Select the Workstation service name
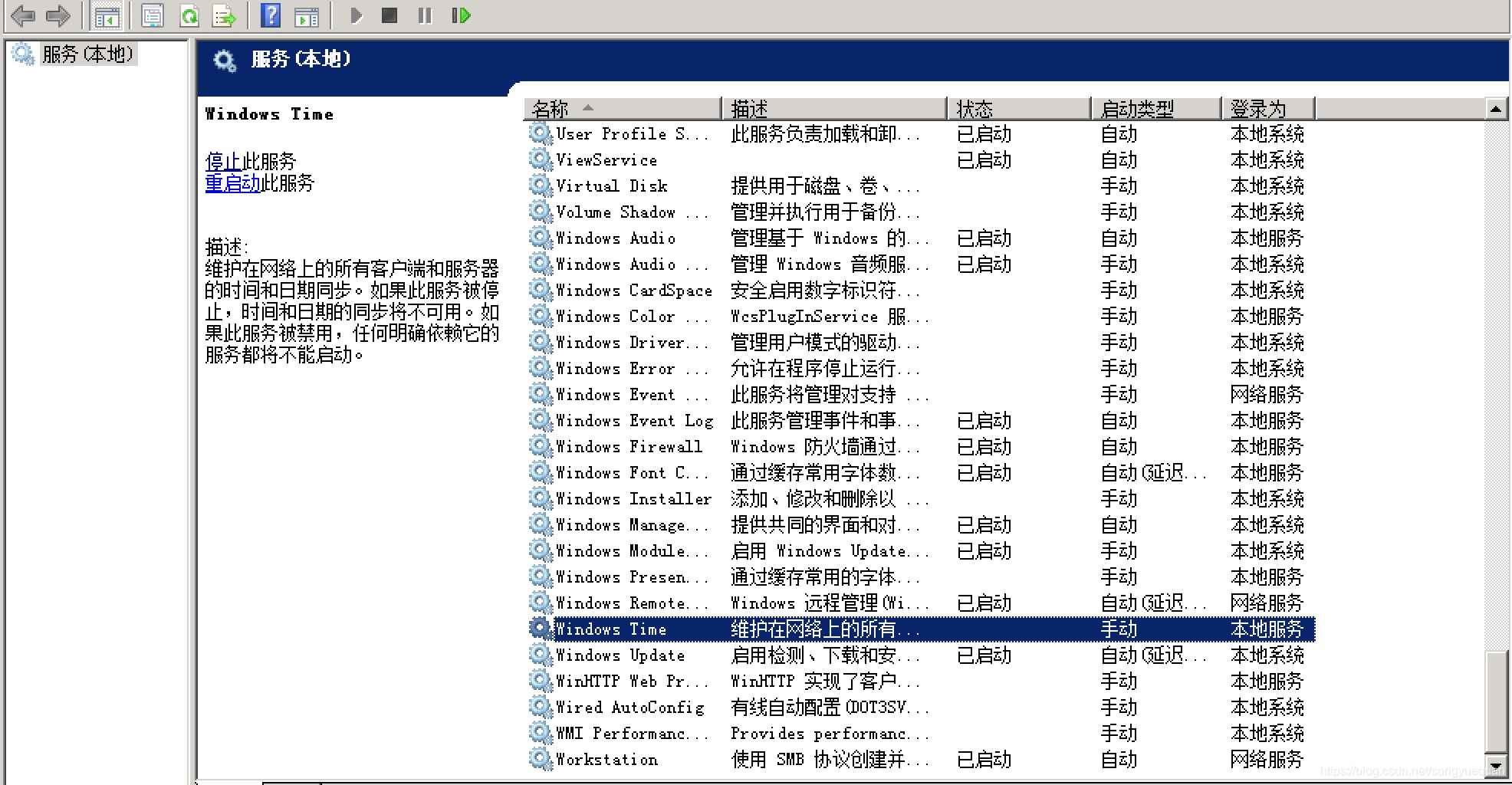The height and width of the screenshot is (785, 1512). point(606,759)
